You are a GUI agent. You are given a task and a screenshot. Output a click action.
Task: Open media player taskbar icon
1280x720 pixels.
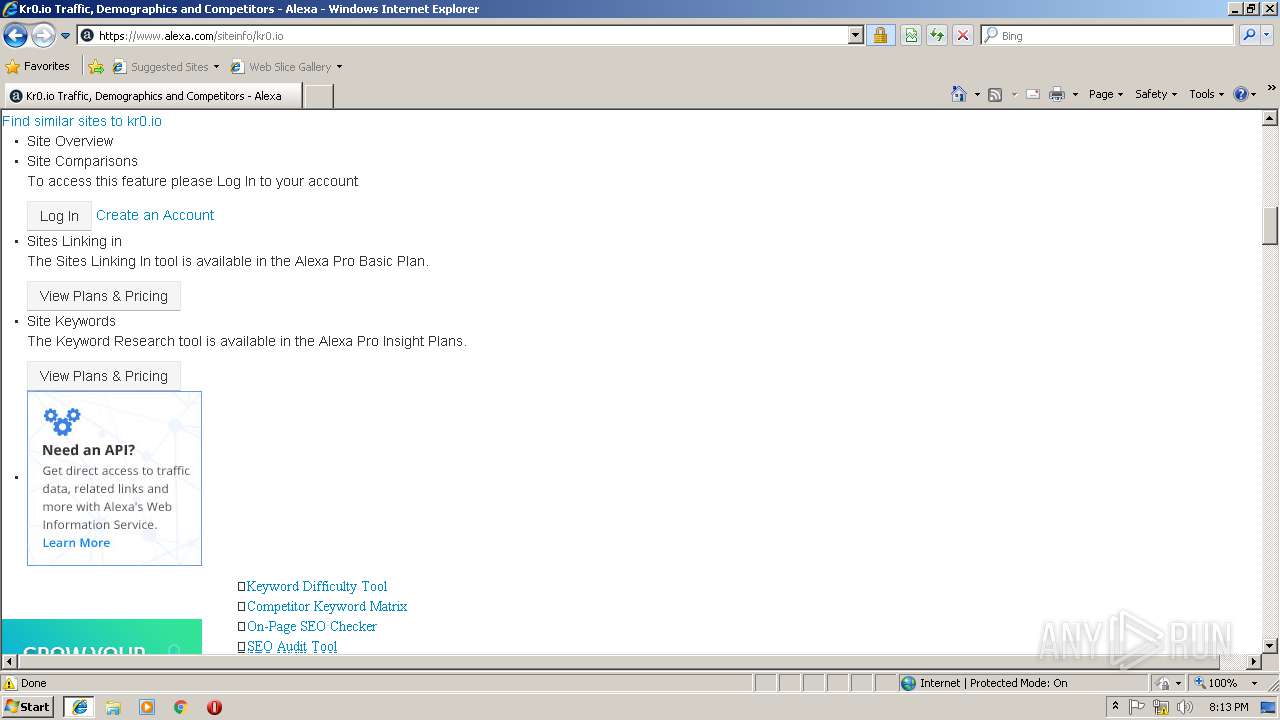[147, 707]
